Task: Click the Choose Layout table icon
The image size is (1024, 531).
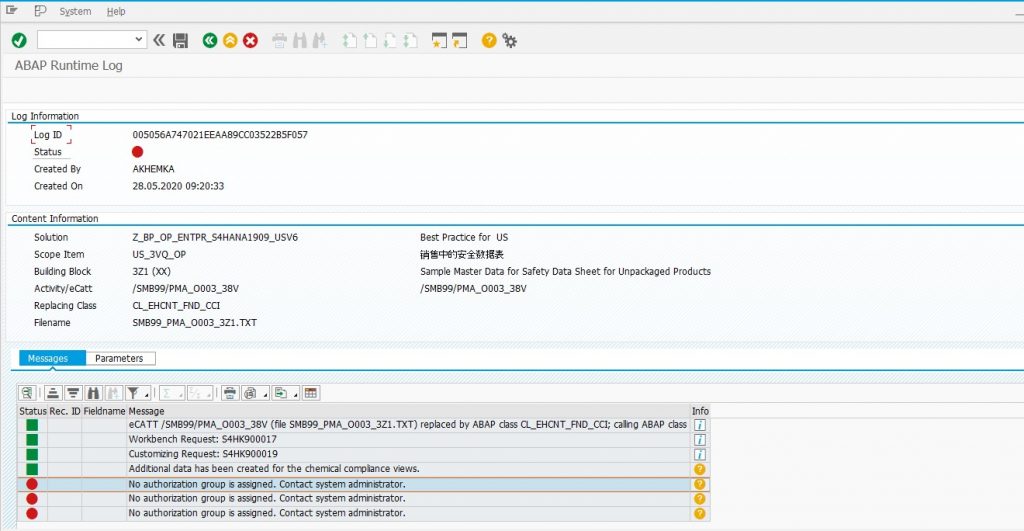Action: [x=311, y=393]
